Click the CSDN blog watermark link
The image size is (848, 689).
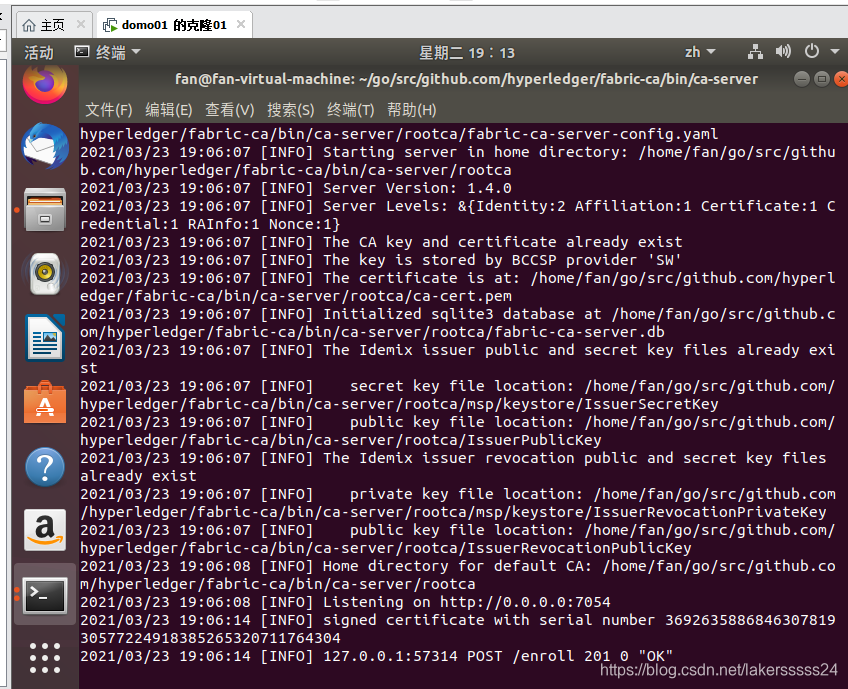coord(720,670)
